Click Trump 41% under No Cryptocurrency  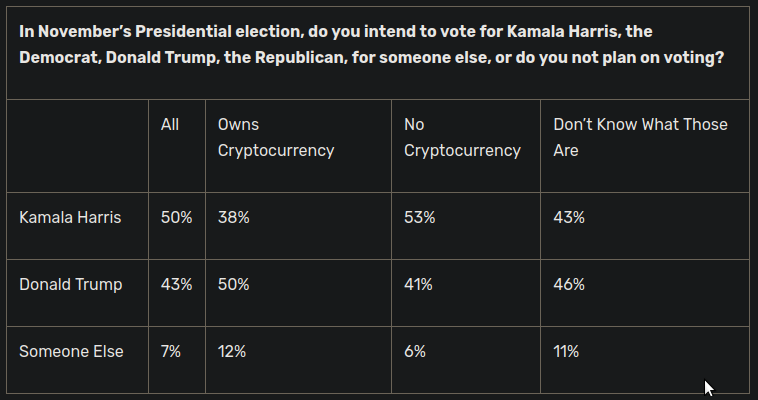tap(418, 285)
